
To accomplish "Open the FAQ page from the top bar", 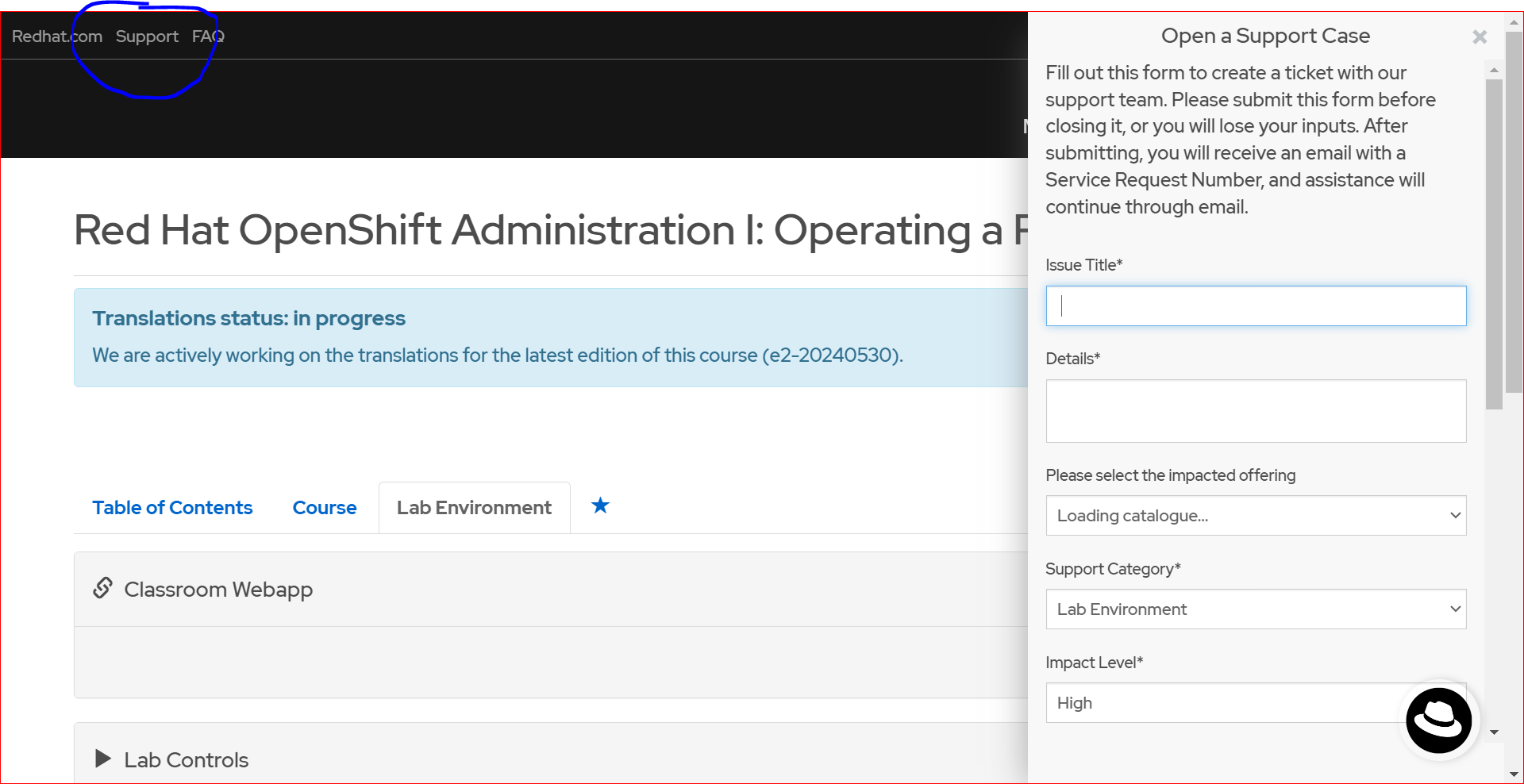I will click(207, 36).
